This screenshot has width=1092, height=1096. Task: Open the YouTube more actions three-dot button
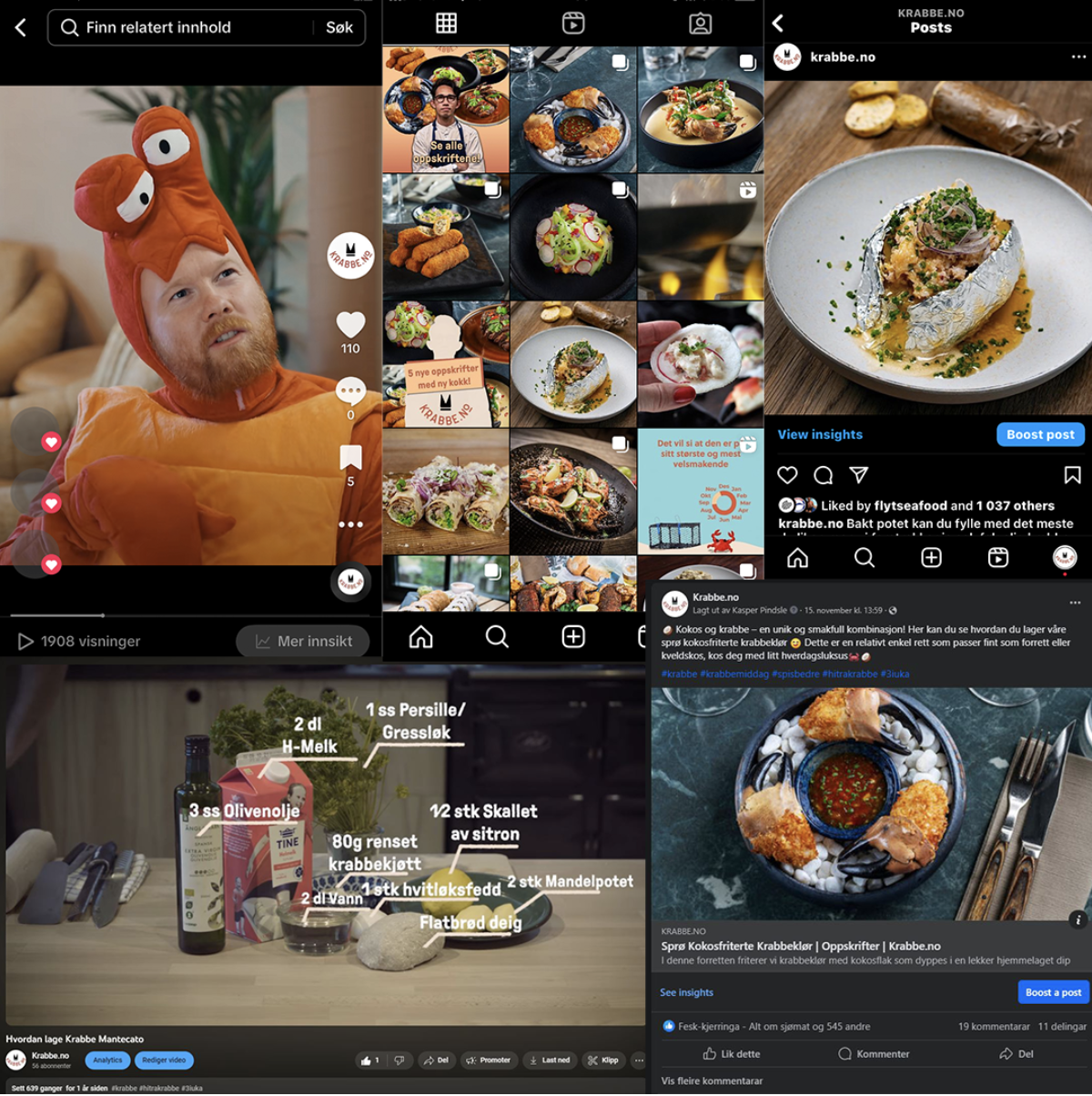639,1060
